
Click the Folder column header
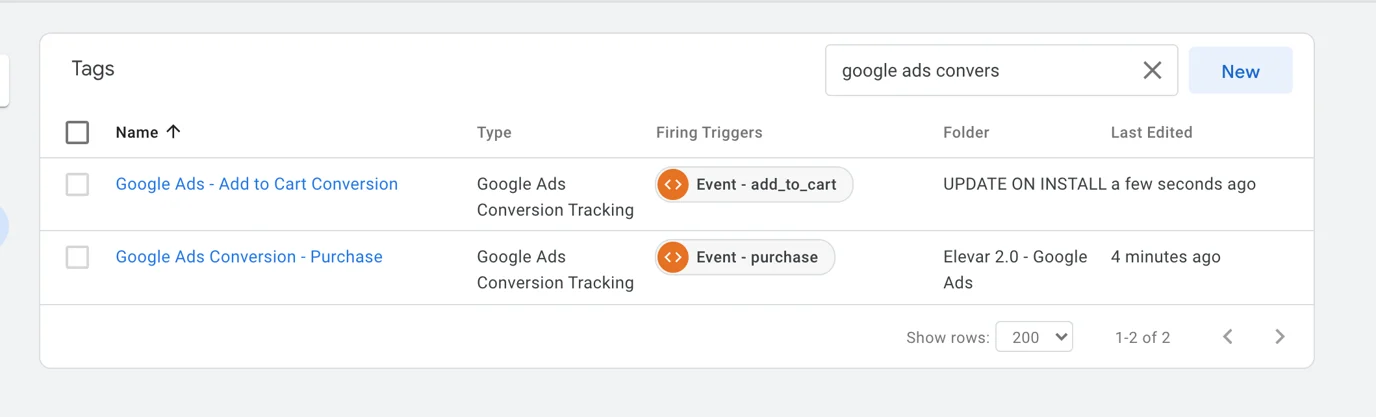click(x=966, y=132)
